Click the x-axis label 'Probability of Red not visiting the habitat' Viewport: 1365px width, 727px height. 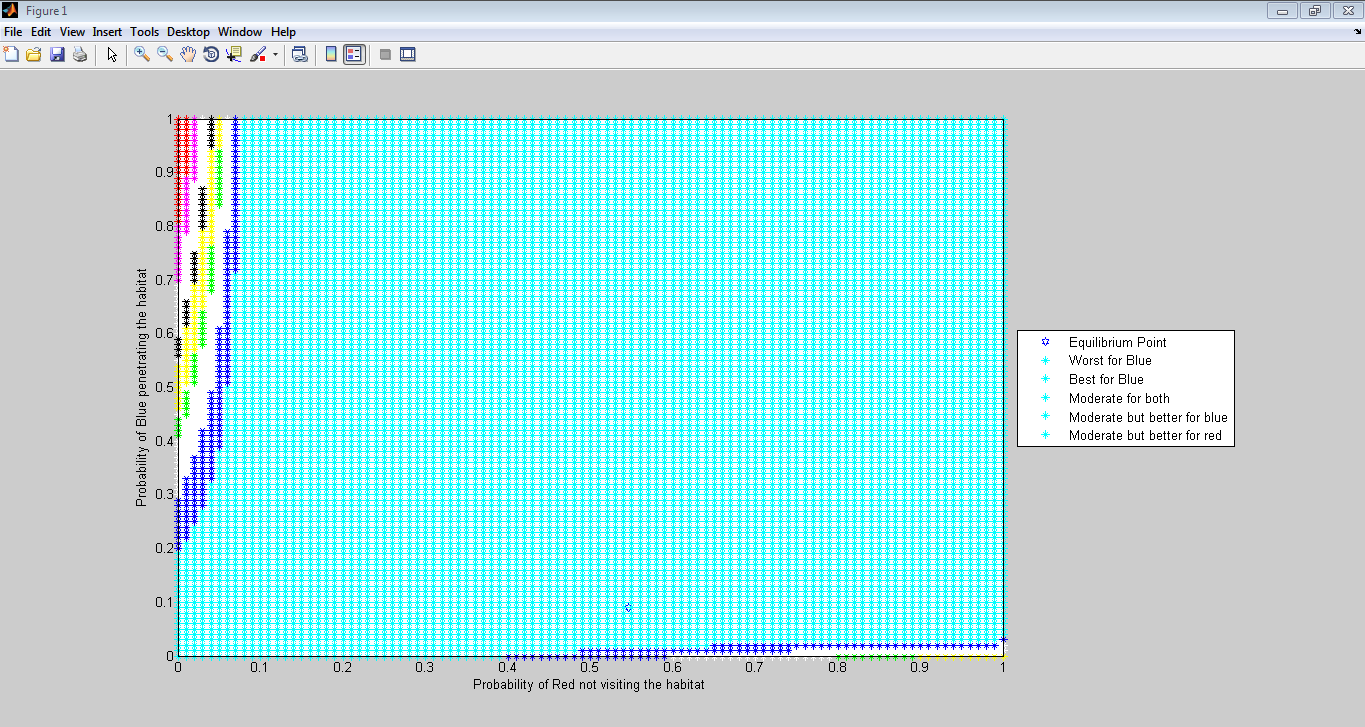[x=589, y=685]
